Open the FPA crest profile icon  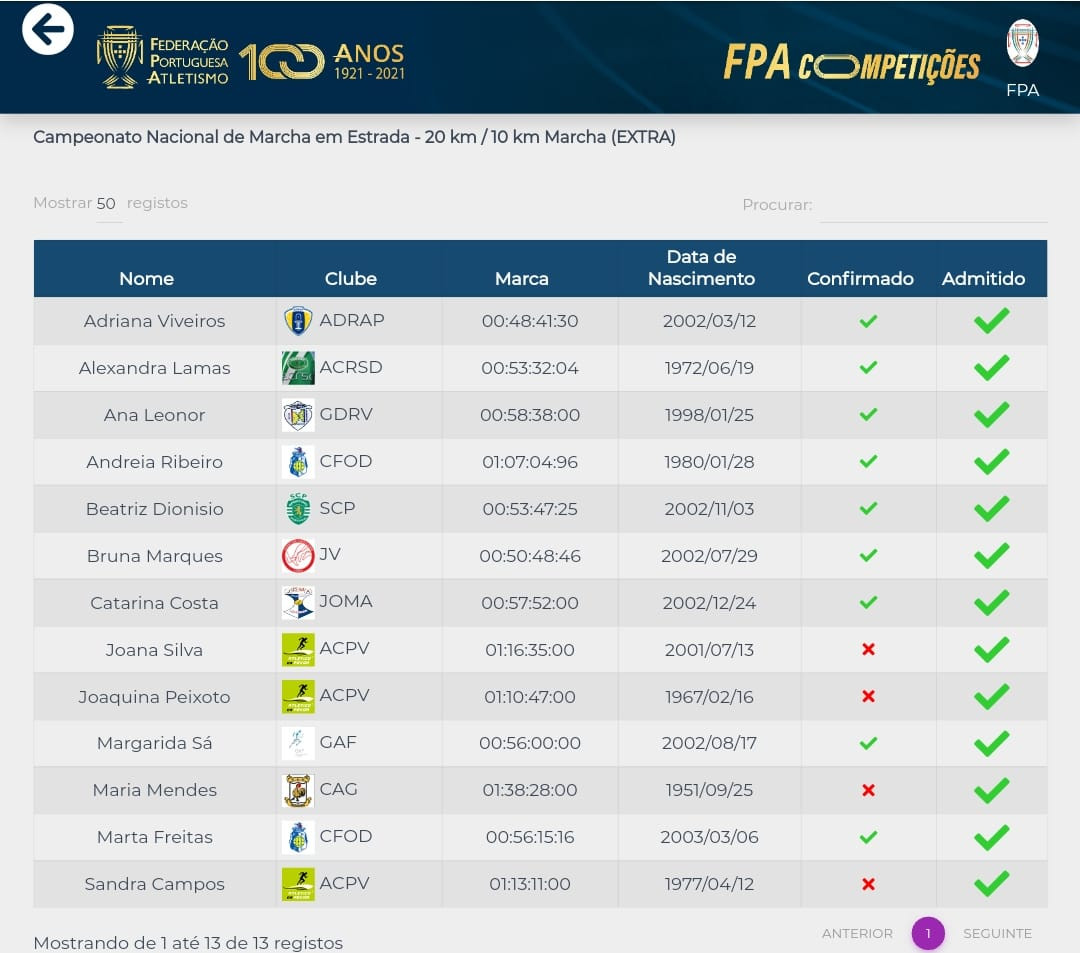coord(1022,43)
